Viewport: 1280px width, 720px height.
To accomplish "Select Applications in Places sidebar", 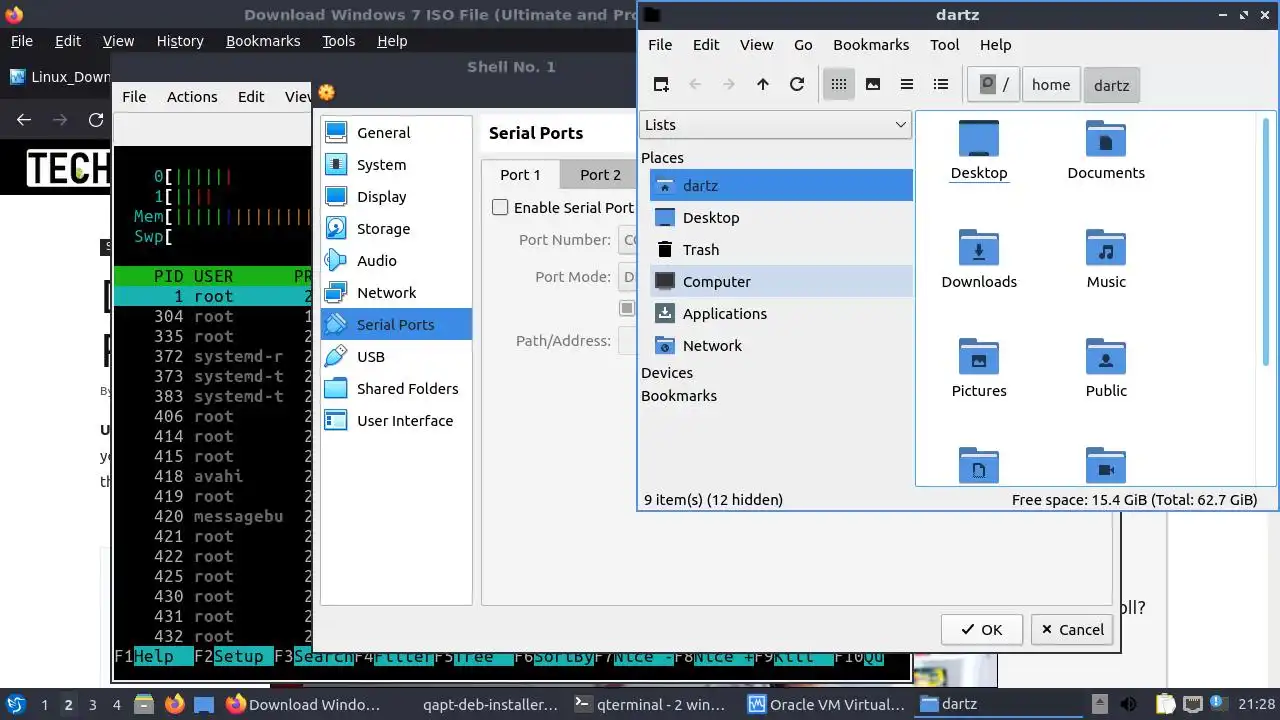I will pos(781,313).
